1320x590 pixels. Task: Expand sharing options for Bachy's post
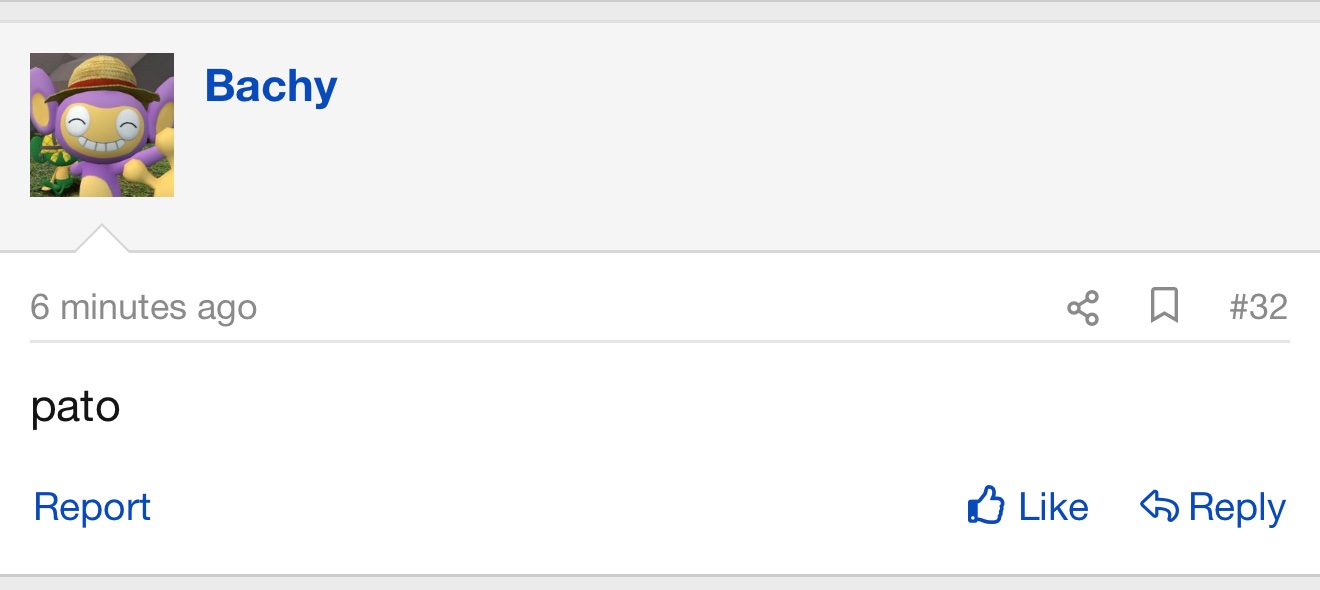(x=1083, y=307)
